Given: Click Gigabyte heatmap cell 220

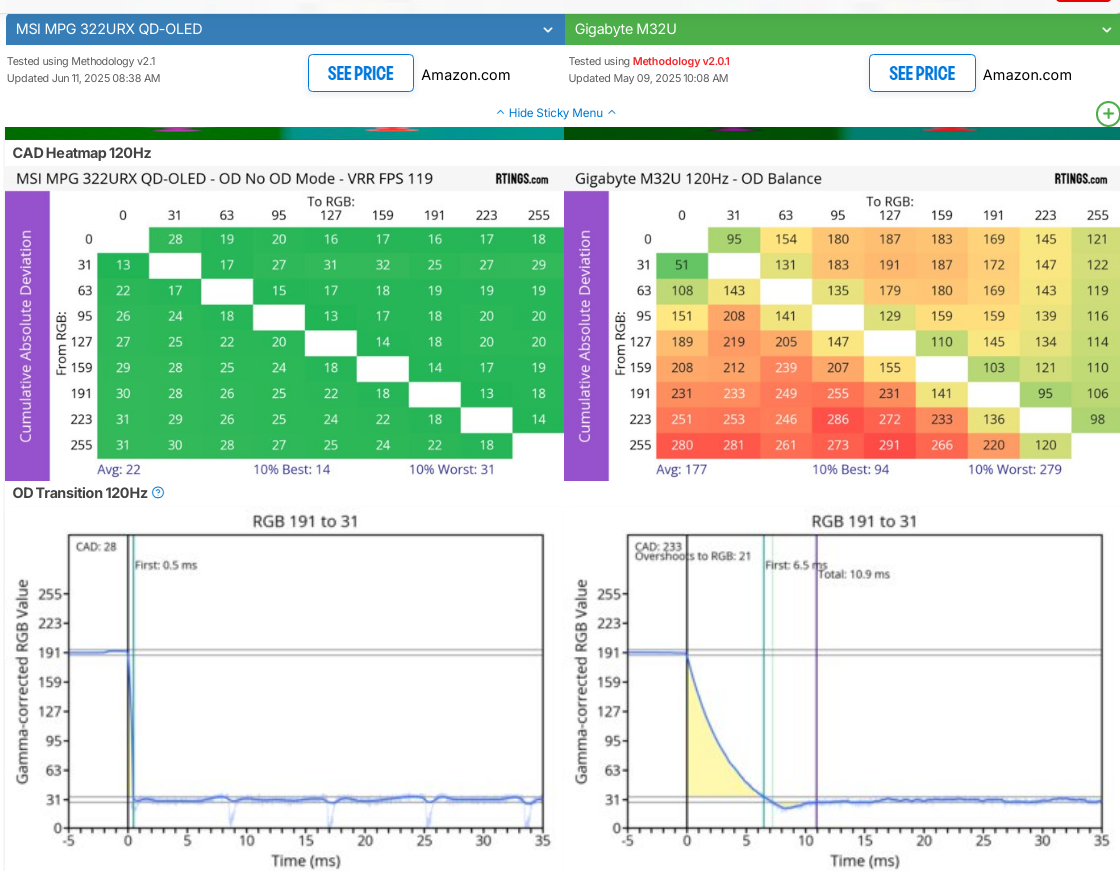Looking at the screenshot, I should (x=994, y=445).
